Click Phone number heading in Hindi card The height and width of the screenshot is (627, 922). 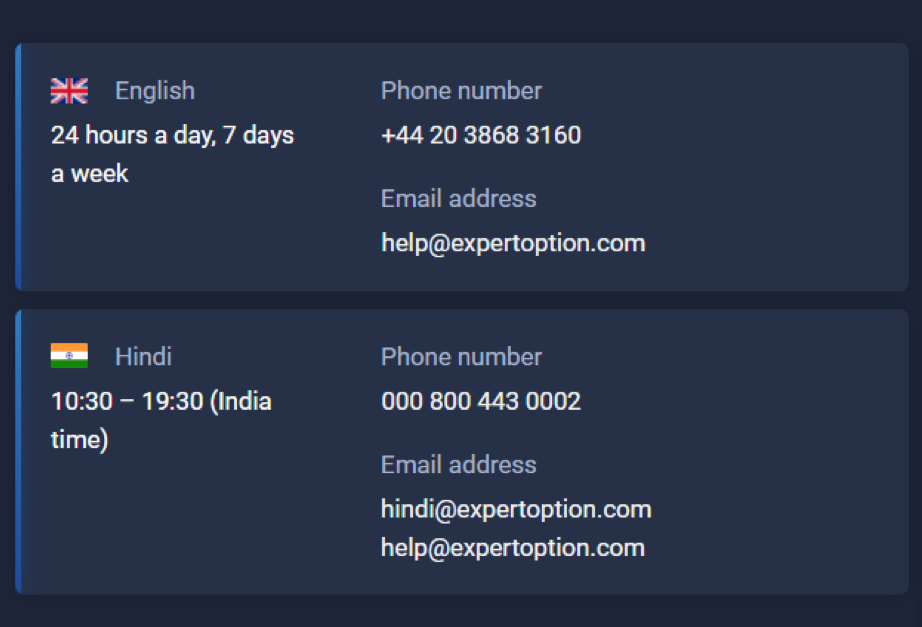[x=462, y=356]
